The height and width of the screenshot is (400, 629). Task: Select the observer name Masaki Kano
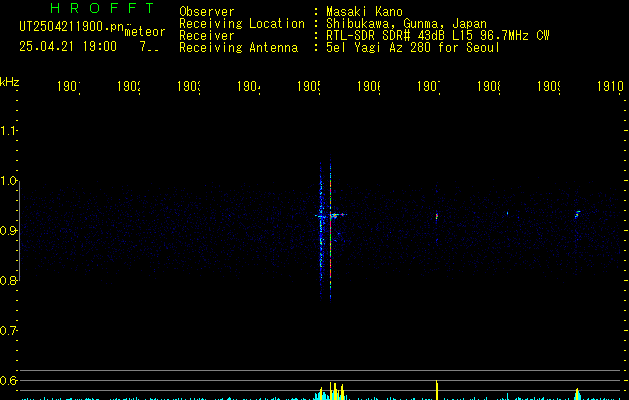(x=364, y=11)
